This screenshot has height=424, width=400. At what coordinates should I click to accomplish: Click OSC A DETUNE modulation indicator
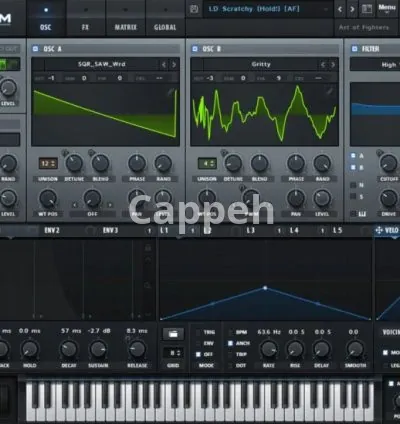tap(65, 154)
